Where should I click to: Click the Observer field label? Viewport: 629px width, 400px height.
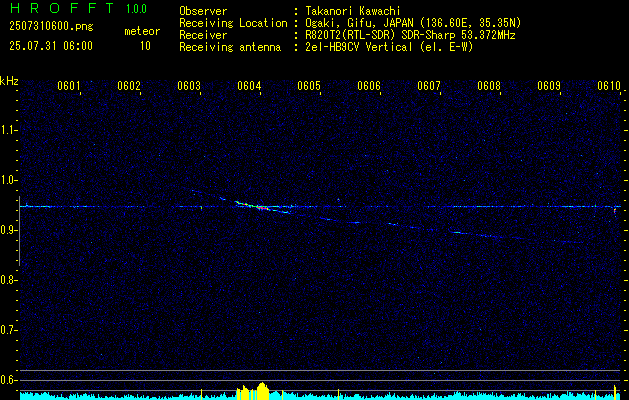203,11
